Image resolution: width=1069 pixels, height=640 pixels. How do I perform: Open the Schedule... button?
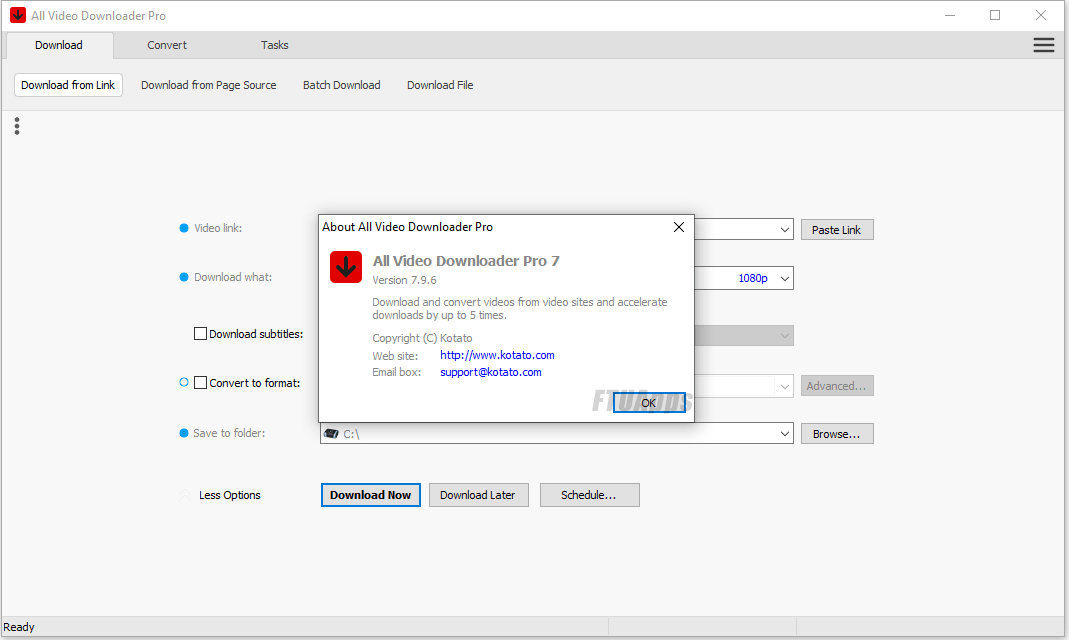click(589, 495)
